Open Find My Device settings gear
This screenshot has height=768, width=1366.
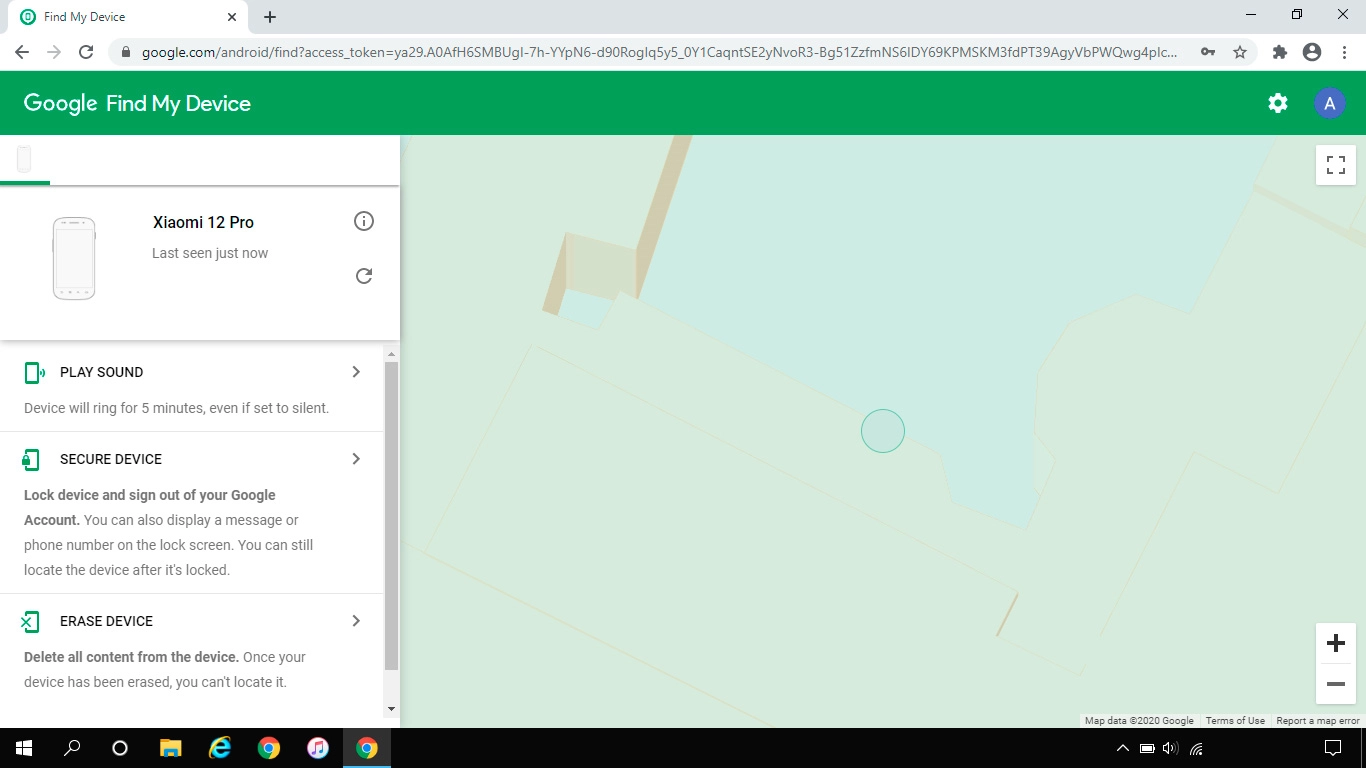pyautogui.click(x=1278, y=103)
